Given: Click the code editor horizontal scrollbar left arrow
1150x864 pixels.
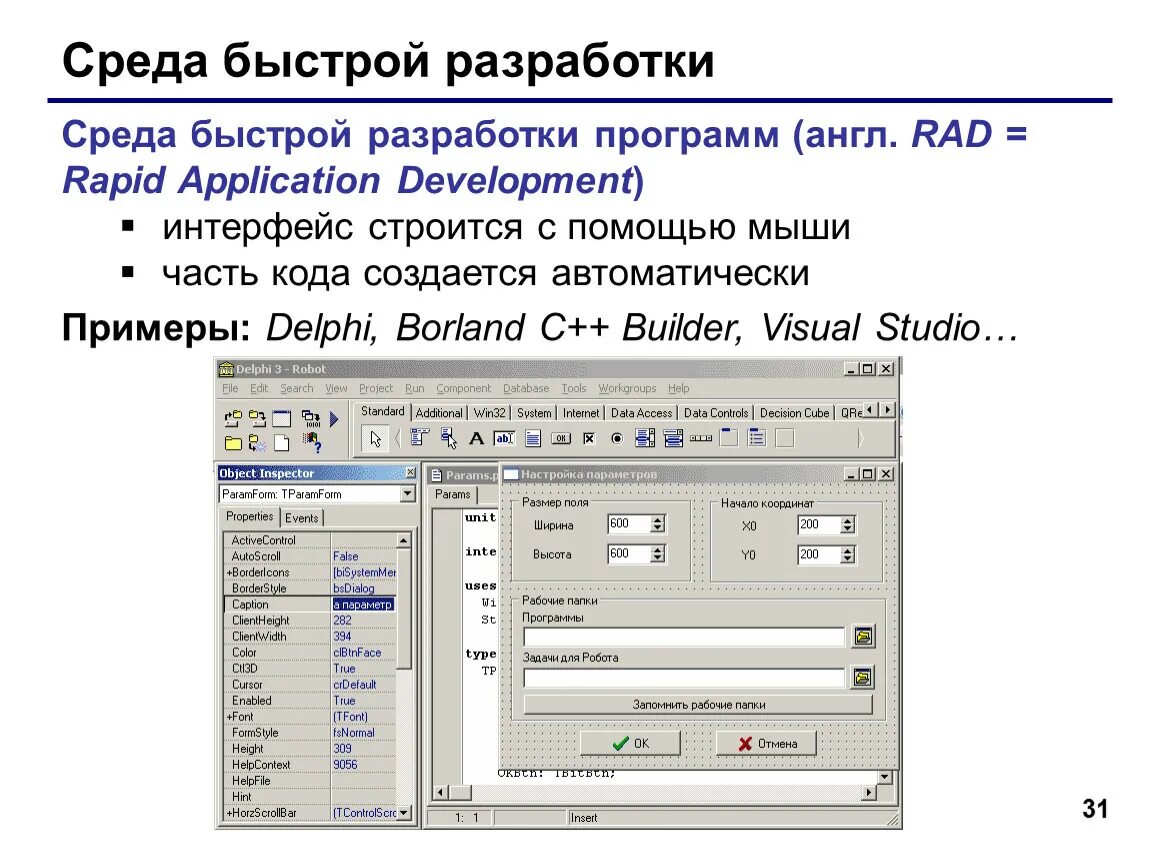Looking at the screenshot, I should [439, 792].
